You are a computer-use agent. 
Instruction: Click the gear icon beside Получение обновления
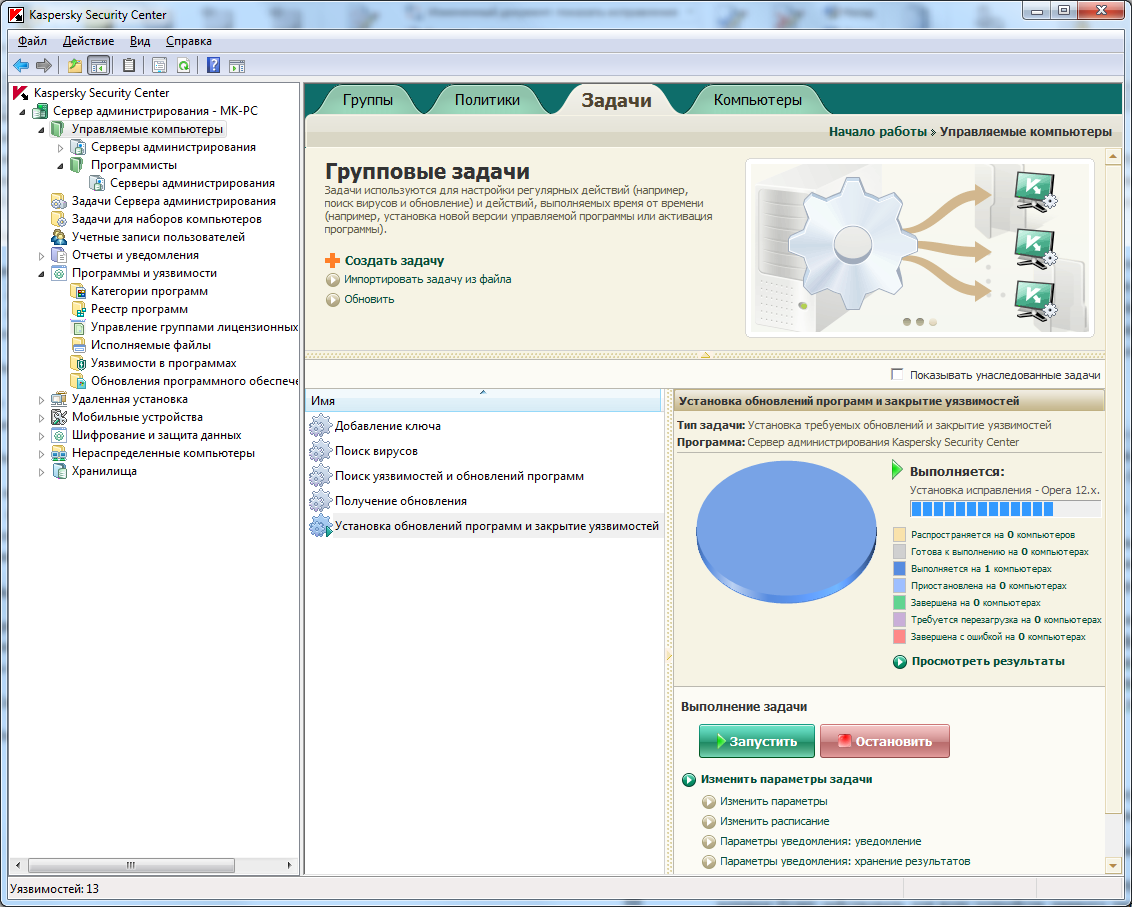320,501
